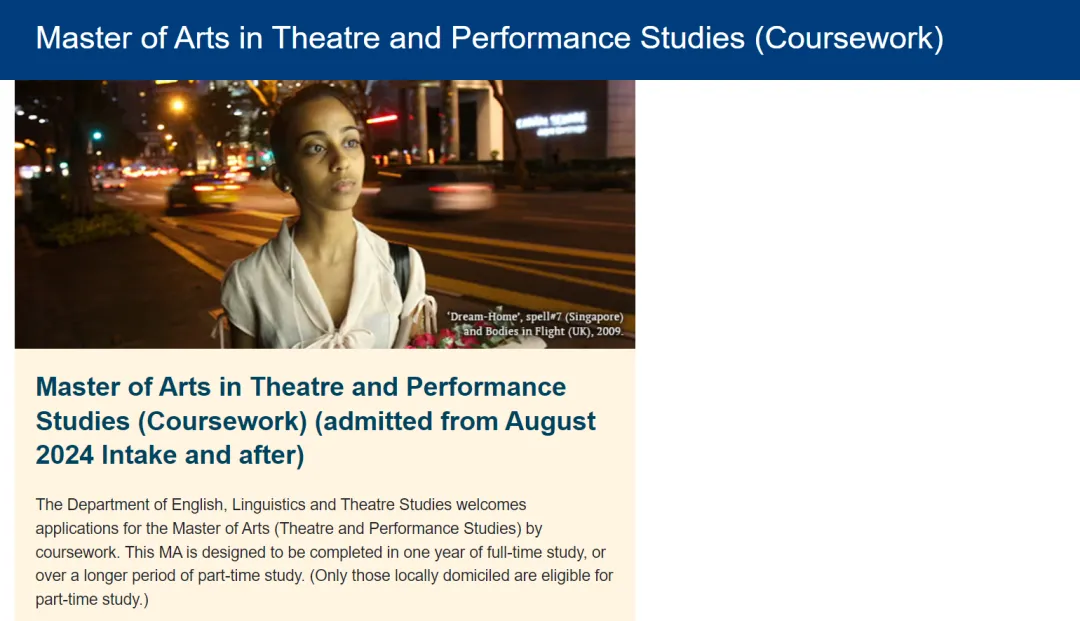Viewport: 1080px width, 621px height.
Task: Select the caption line 'and Bodies in Flight (UK), 2009'
Action: (543, 331)
